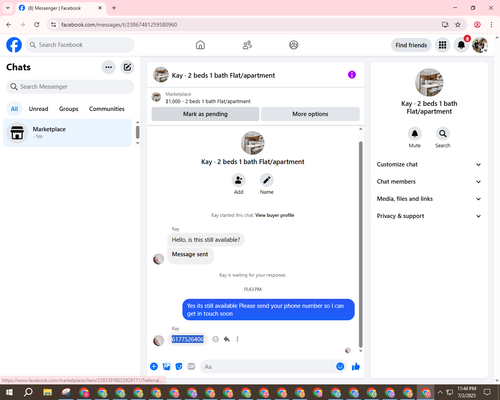Bookmark this page with star icon

(458, 25)
